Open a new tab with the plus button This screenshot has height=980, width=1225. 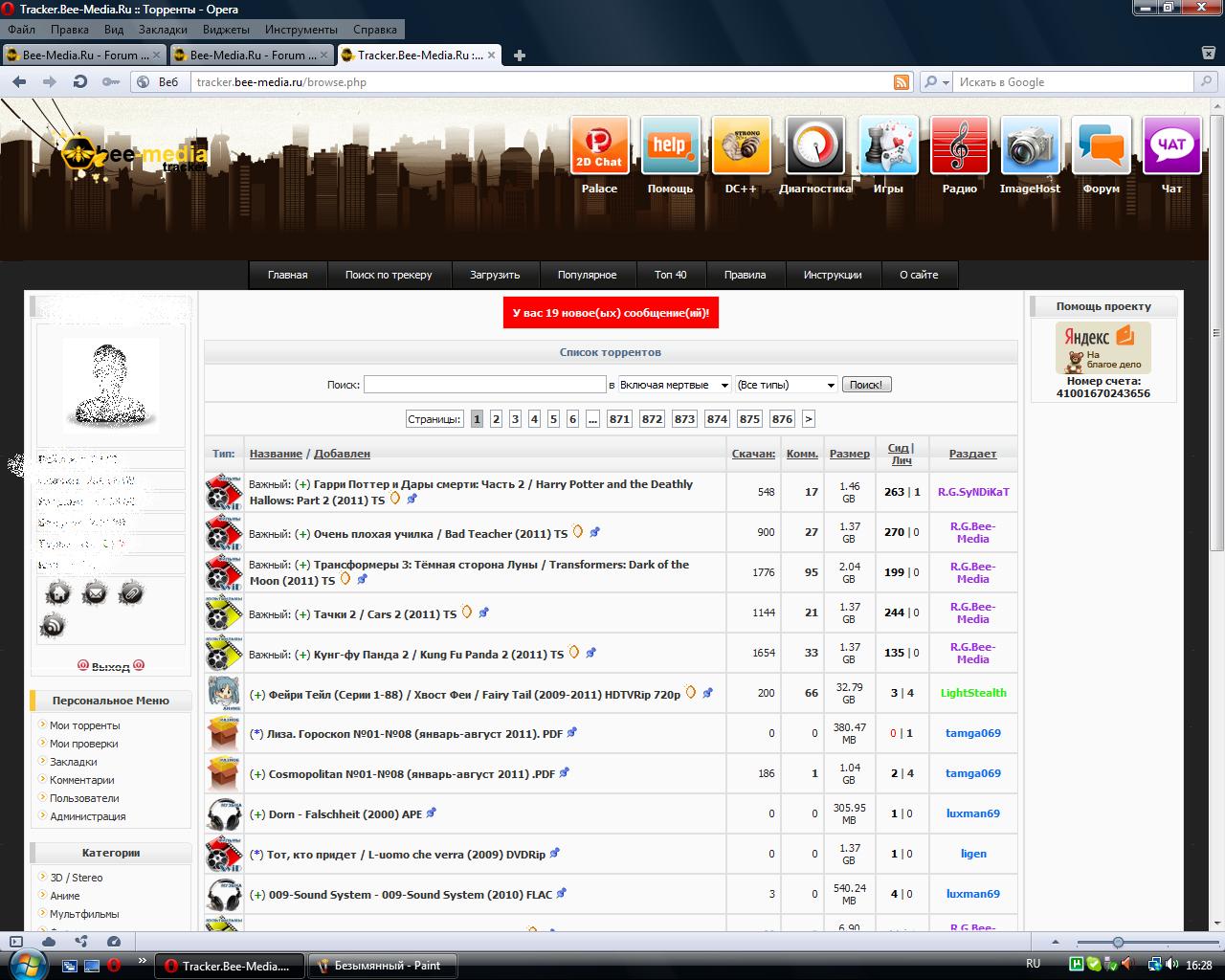pos(520,56)
